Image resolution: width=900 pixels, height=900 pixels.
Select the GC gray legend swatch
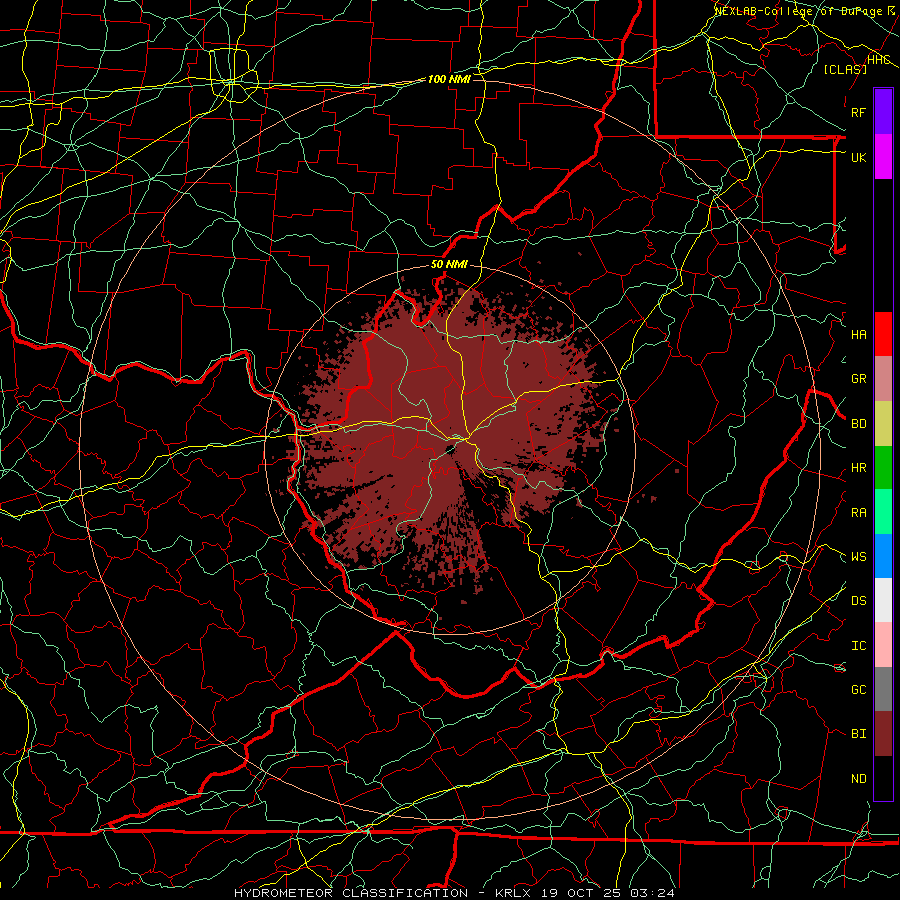[x=883, y=689]
